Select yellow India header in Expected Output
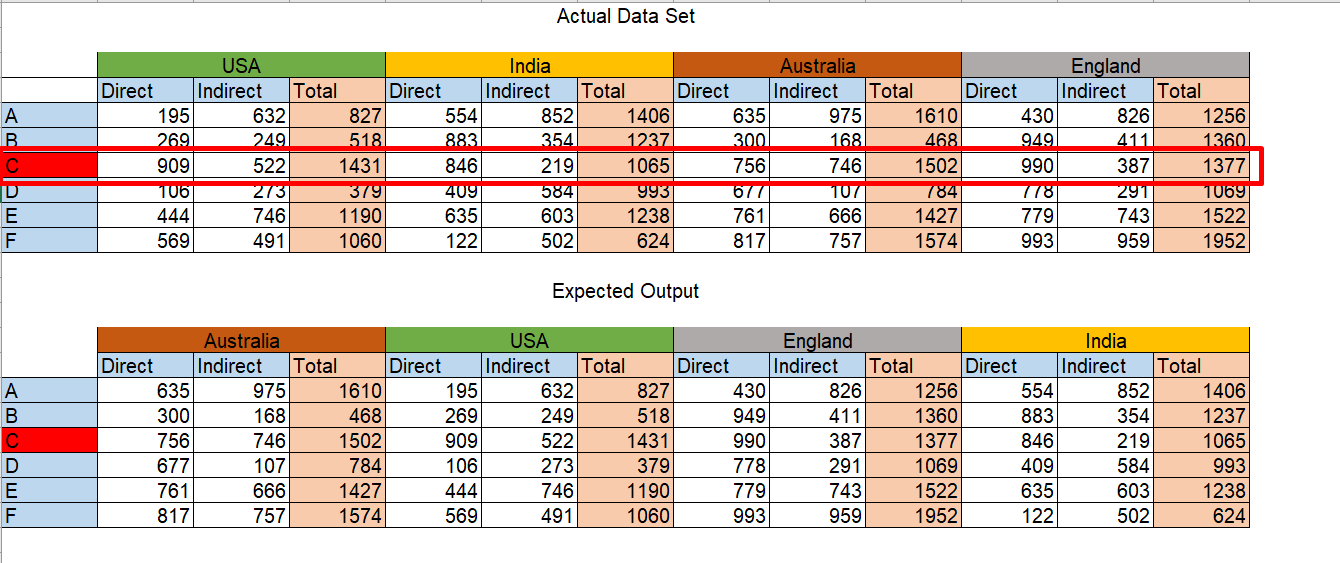The height and width of the screenshot is (563, 1340). point(1105,340)
